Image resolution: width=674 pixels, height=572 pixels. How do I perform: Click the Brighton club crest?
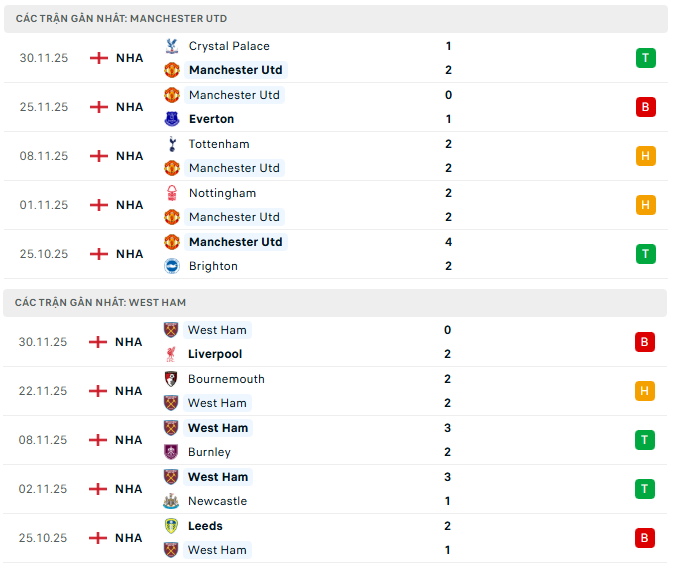click(x=171, y=266)
